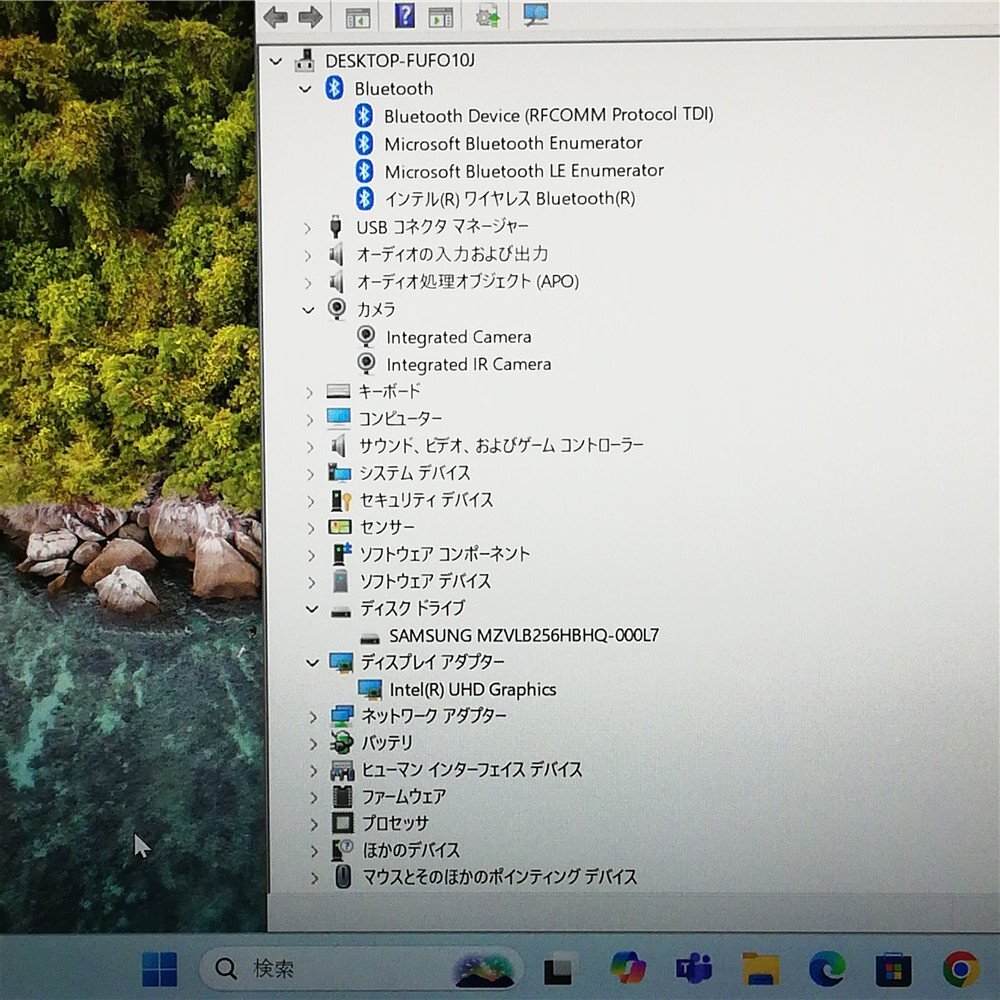This screenshot has height=1000, width=1000.
Task: Click the Scan for hardware changes icon
Action: coord(536,14)
